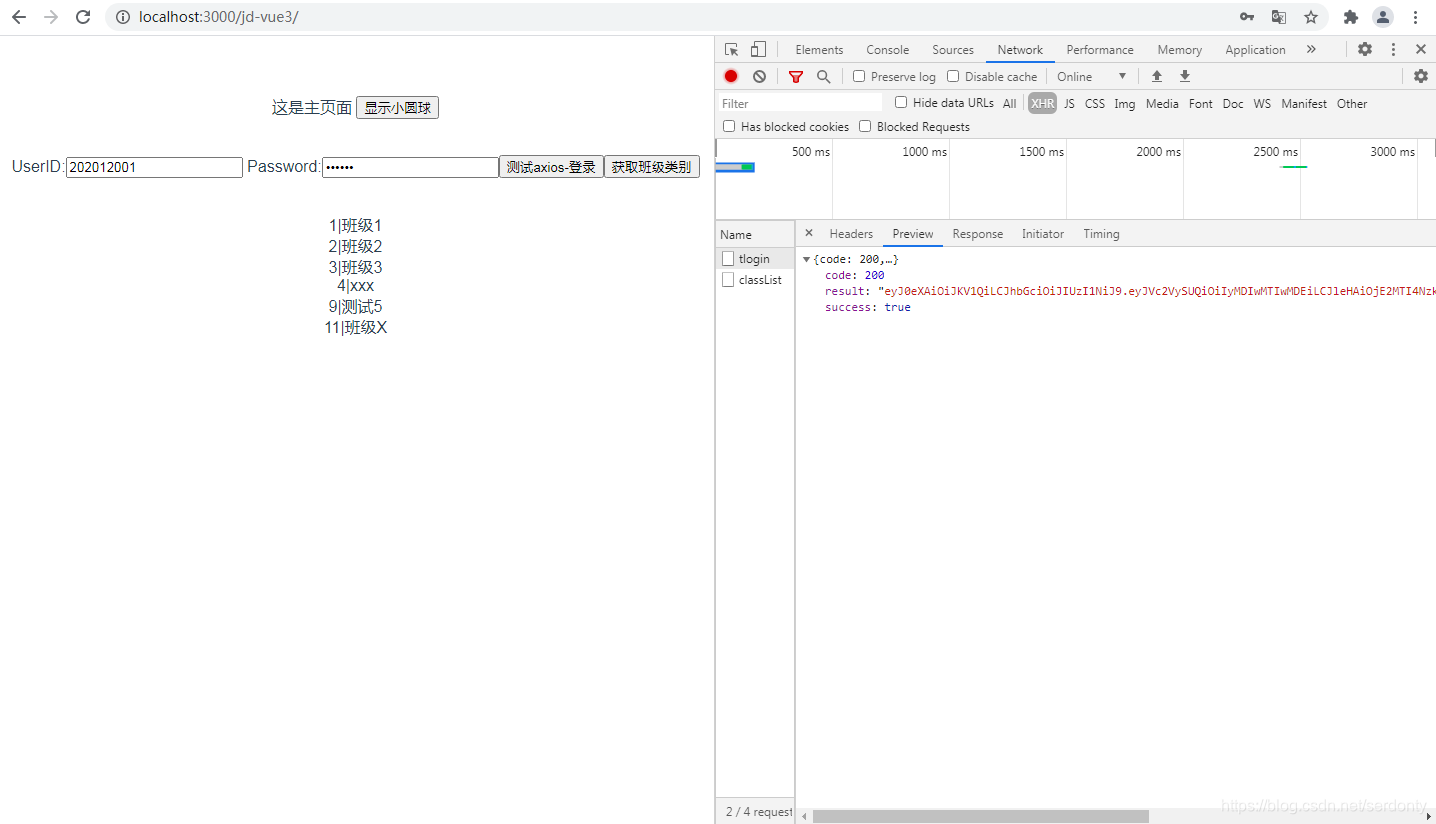The image size is (1436, 824).
Task: Switch to the Application tab
Action: click(1255, 49)
